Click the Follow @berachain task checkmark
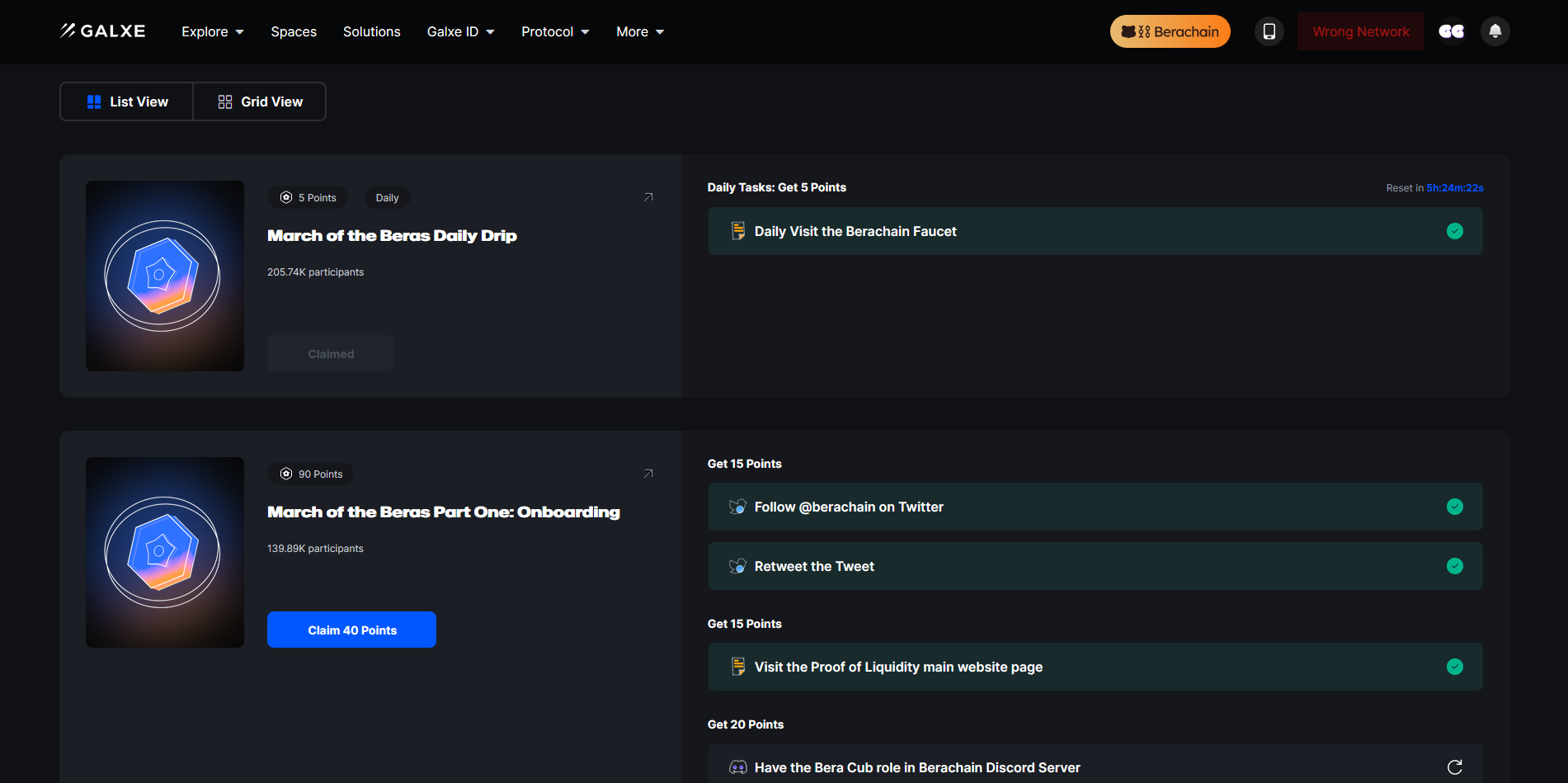Viewport: 1568px width, 783px height. pos(1454,507)
